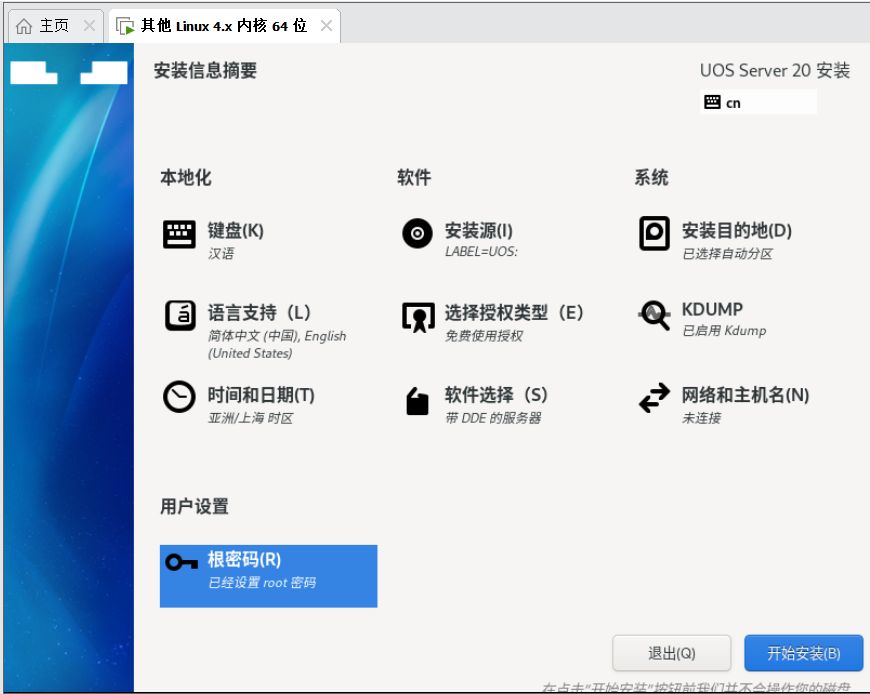Click the home icon in the 主页 tab
870x694 pixels.
24,26
